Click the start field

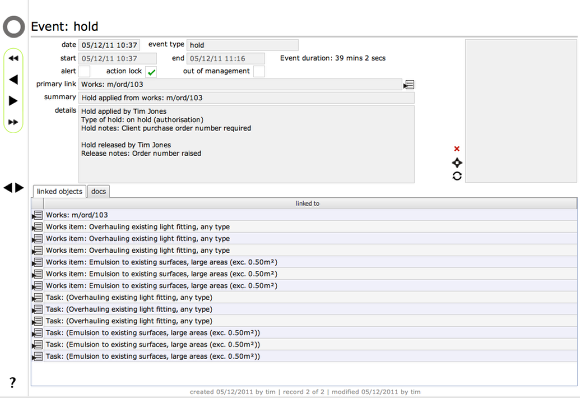click(117, 58)
